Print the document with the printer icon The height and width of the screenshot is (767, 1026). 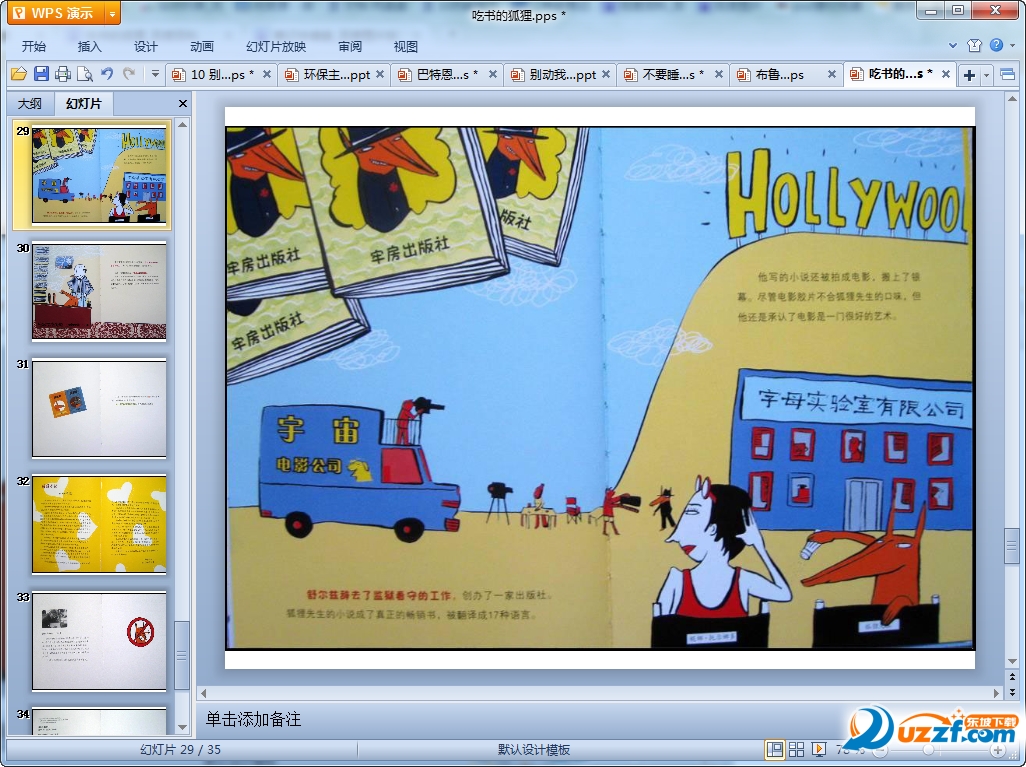63,74
